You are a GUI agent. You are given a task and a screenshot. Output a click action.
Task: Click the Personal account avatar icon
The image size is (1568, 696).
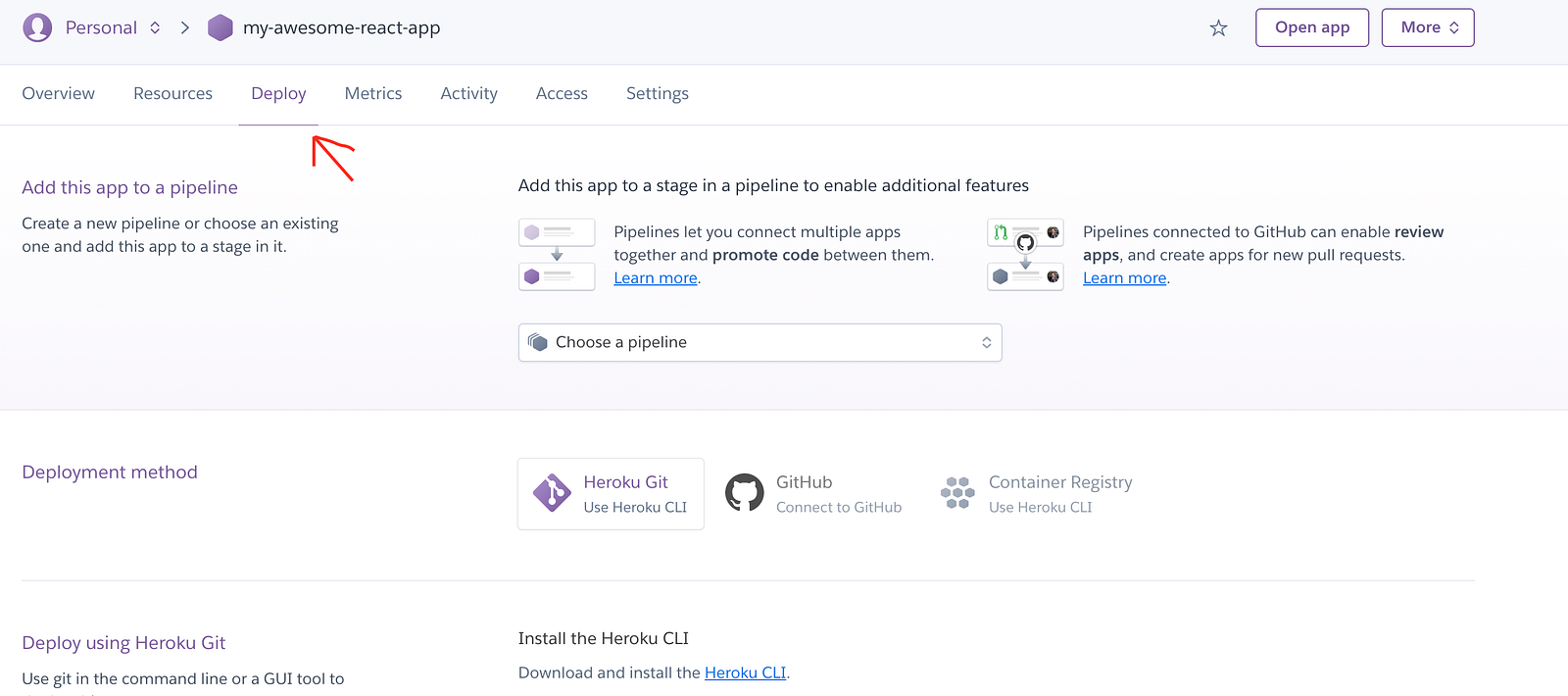[x=37, y=27]
